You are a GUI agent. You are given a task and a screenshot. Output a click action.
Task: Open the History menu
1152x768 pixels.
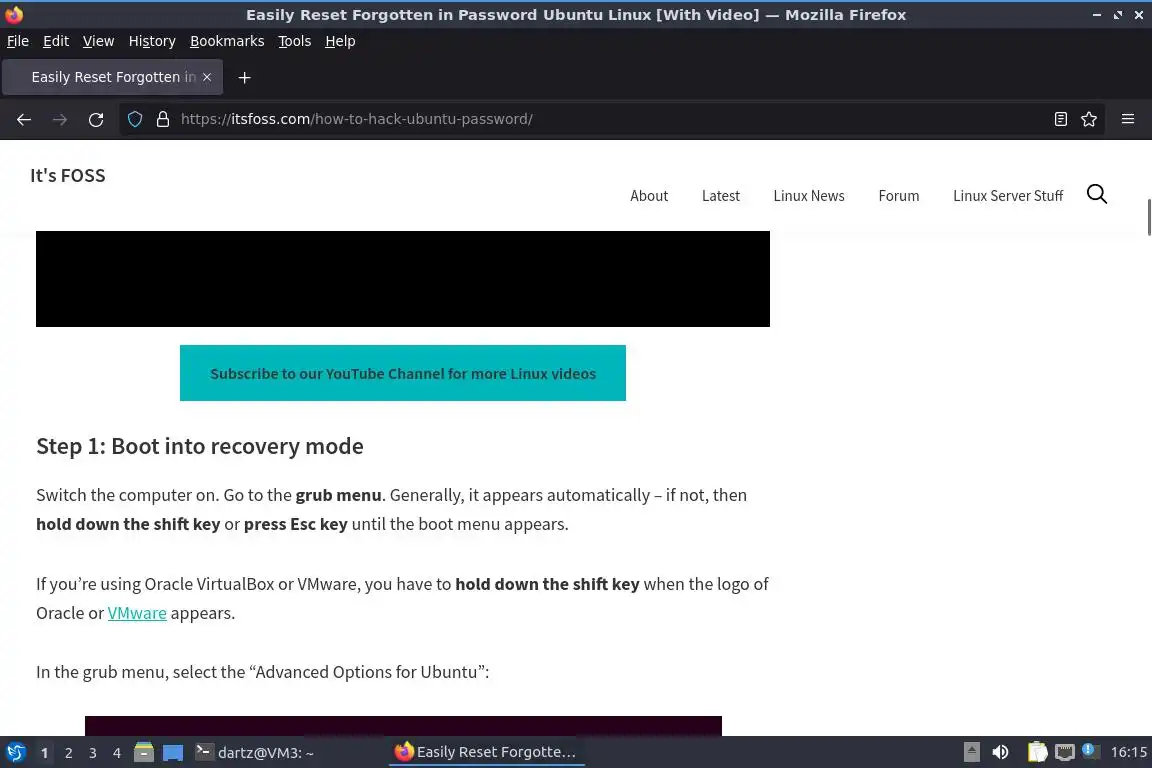tap(152, 41)
